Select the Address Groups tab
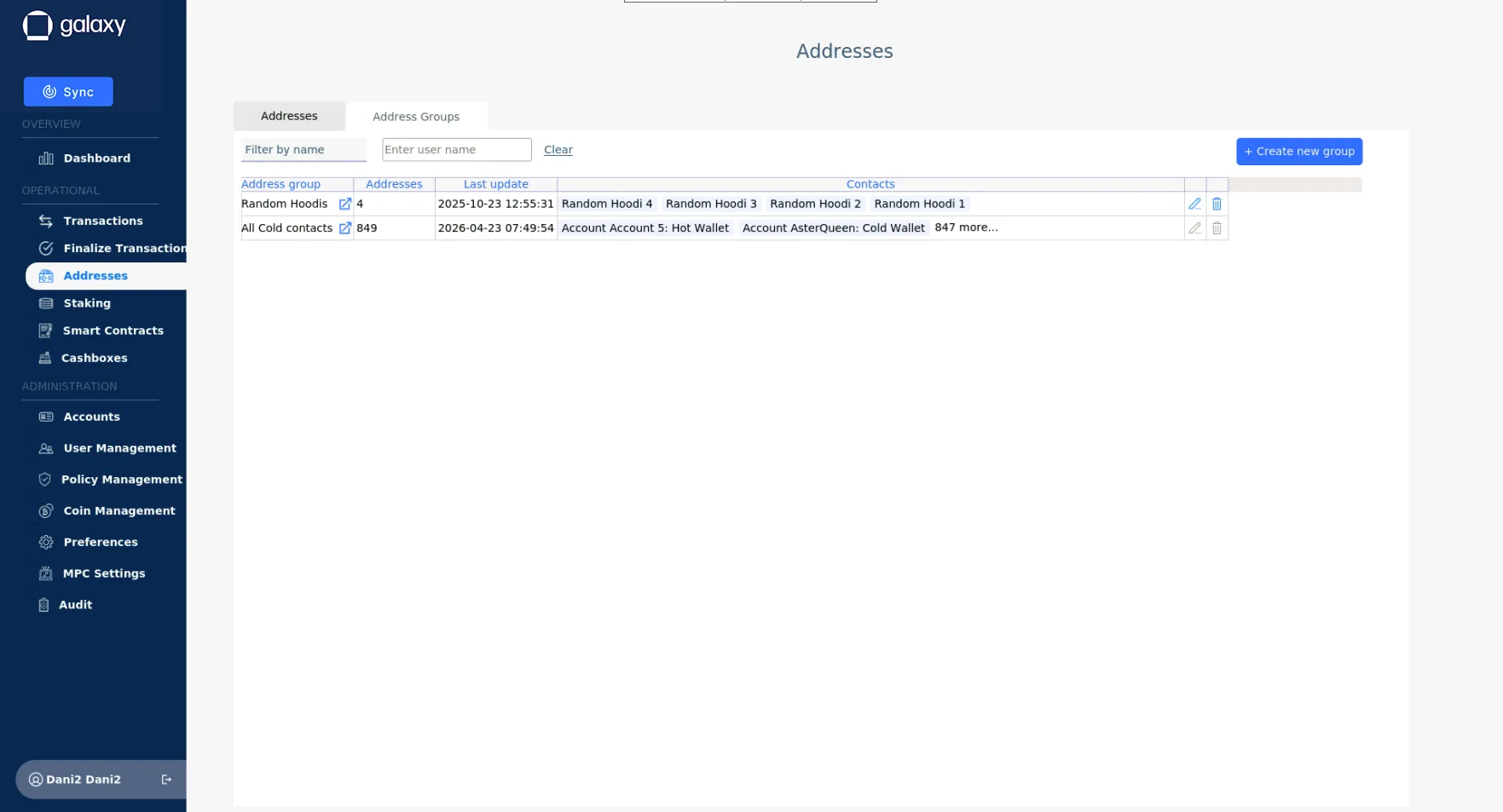This screenshot has height=812, width=1503. tap(416, 117)
